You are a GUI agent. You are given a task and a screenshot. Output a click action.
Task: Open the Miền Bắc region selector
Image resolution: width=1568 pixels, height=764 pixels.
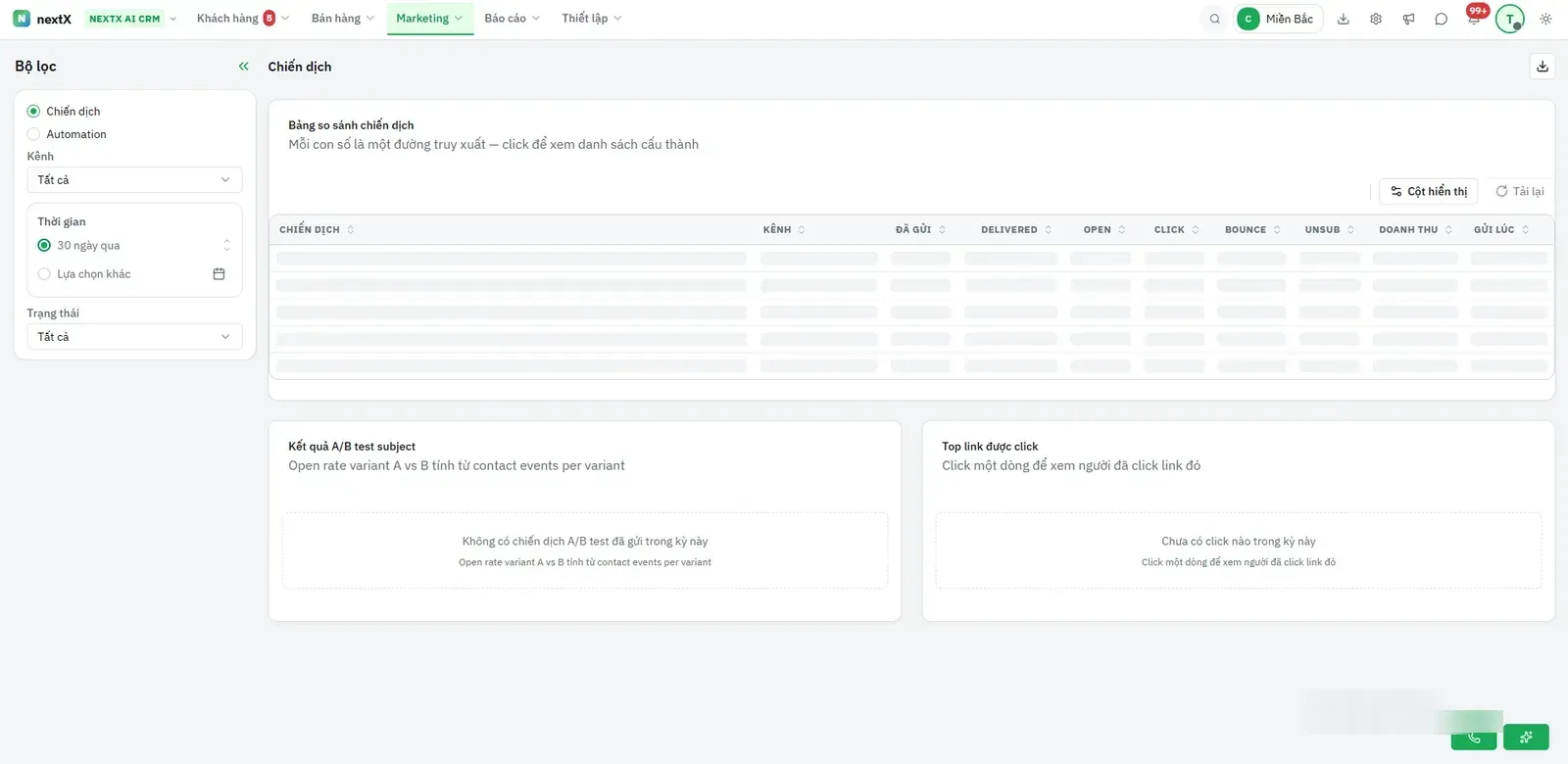point(1278,19)
